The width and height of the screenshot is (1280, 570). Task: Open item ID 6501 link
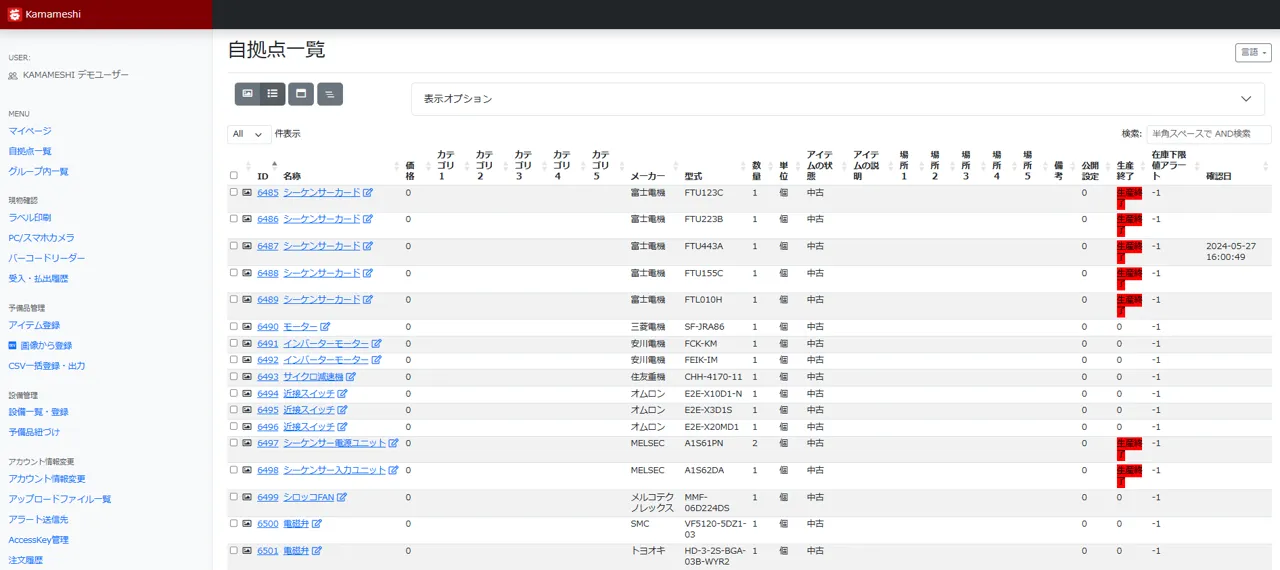(268, 551)
